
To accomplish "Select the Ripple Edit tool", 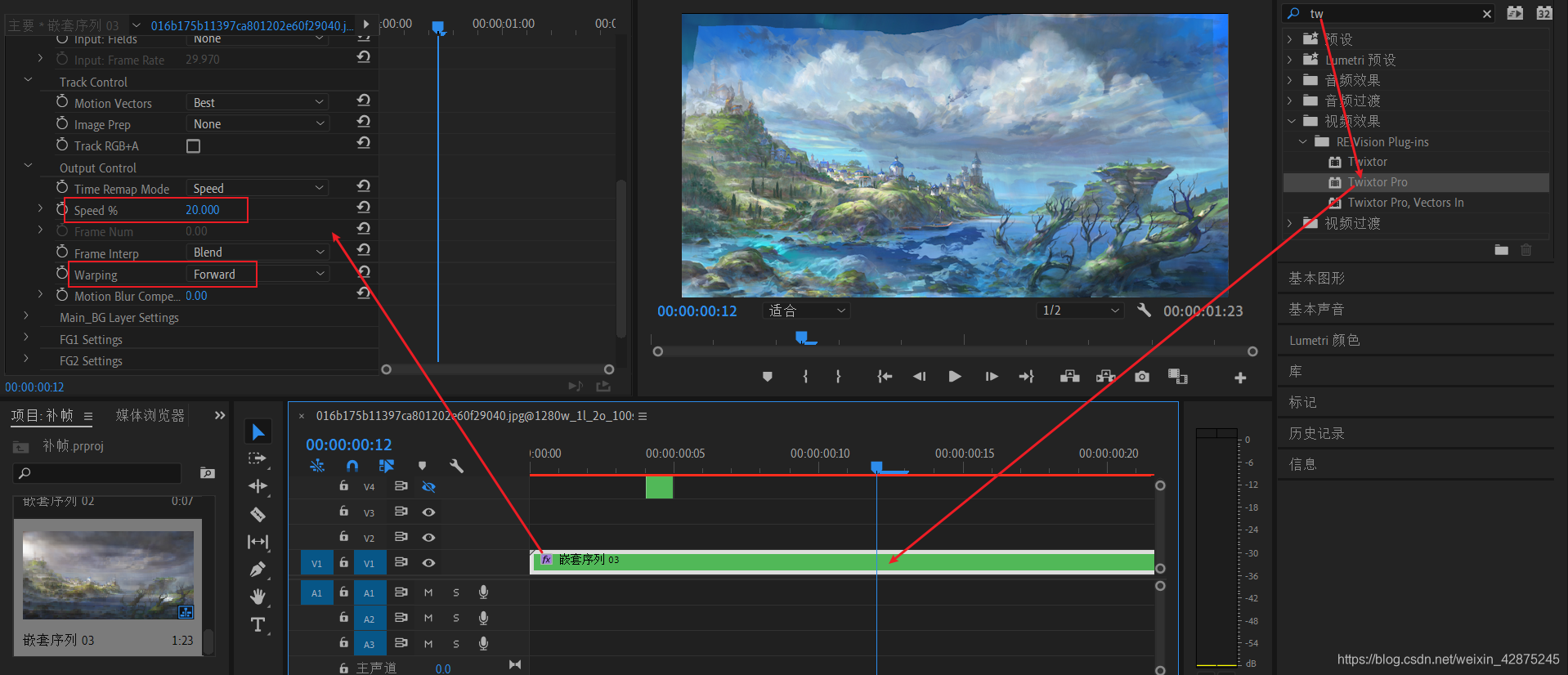I will tap(258, 486).
